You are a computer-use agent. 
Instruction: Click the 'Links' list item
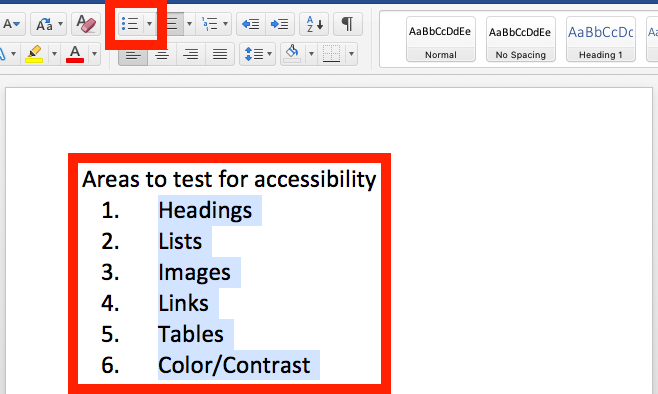(183, 303)
